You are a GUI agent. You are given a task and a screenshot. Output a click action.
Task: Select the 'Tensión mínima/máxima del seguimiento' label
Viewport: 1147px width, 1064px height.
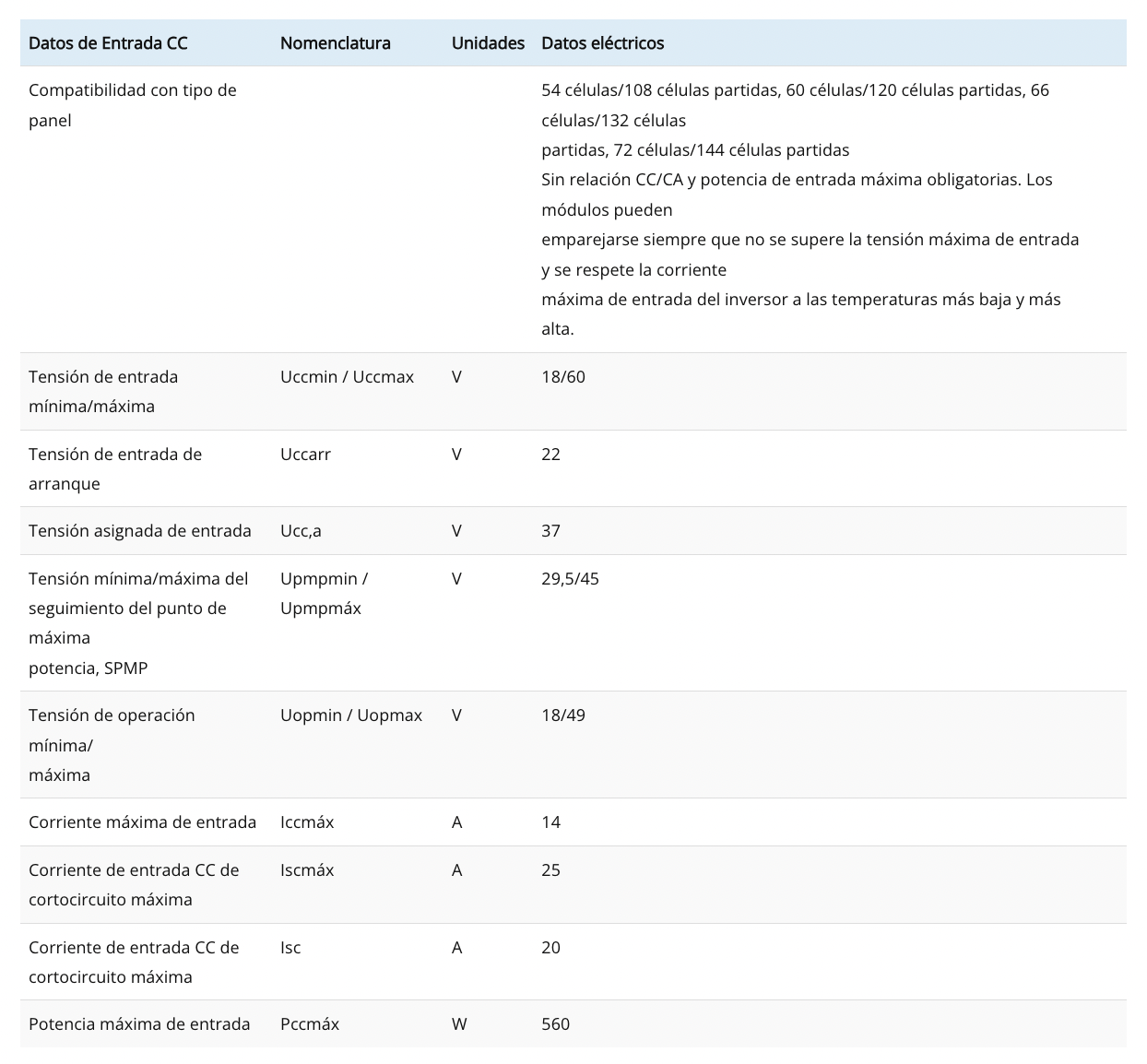click(x=138, y=623)
